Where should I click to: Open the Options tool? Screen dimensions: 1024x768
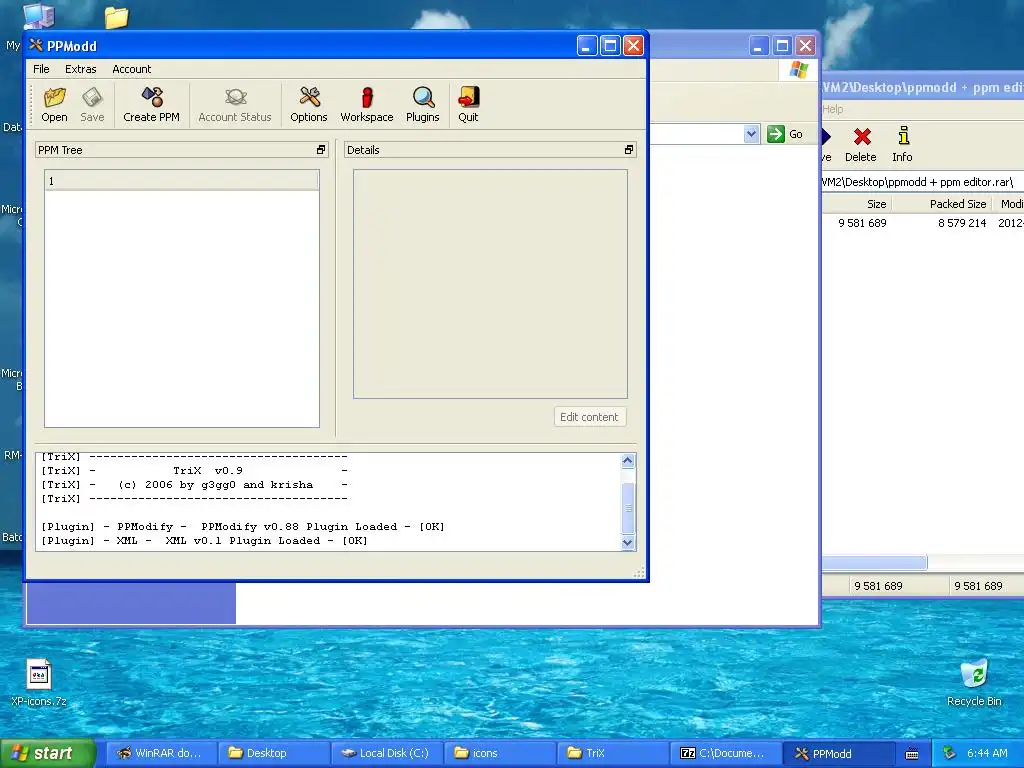coord(309,104)
